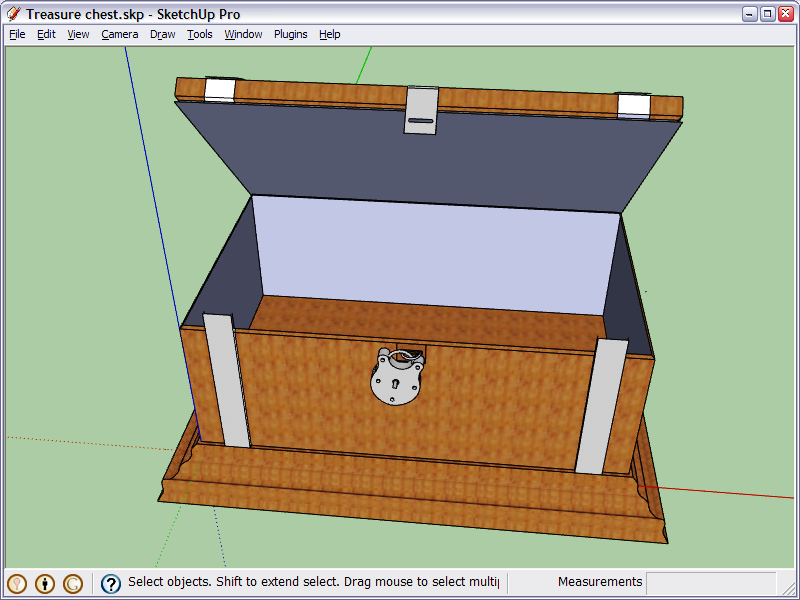Image resolution: width=800 pixels, height=600 pixels.
Task: Click the Google sign-in status icon
Action: [x=73, y=583]
